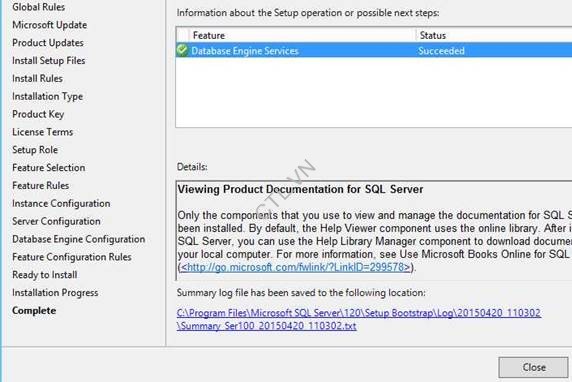Select Ready to Install step
The width and height of the screenshot is (572, 382).
[x=45, y=275]
